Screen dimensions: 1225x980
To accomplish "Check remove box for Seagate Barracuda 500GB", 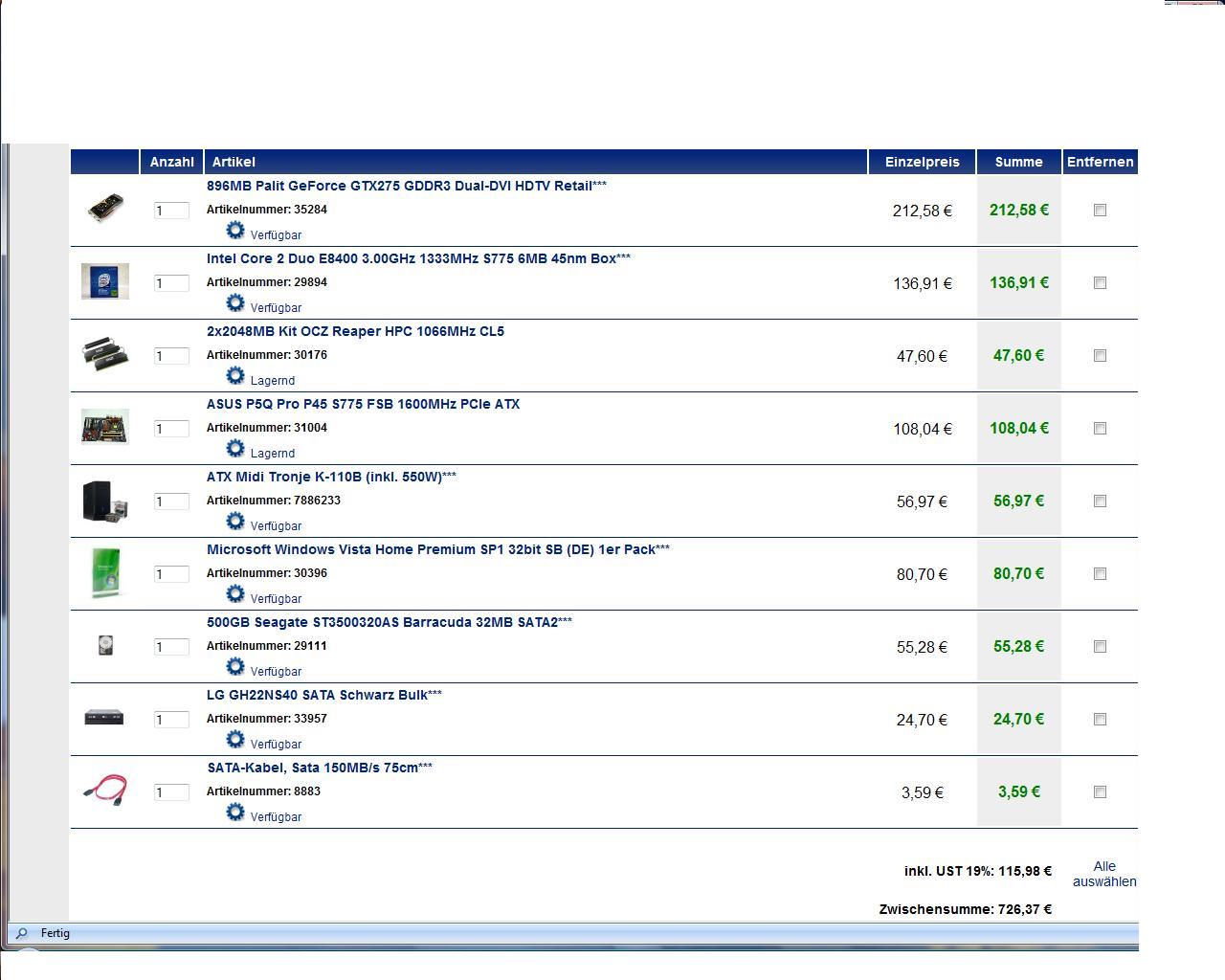I will tap(1100, 646).
